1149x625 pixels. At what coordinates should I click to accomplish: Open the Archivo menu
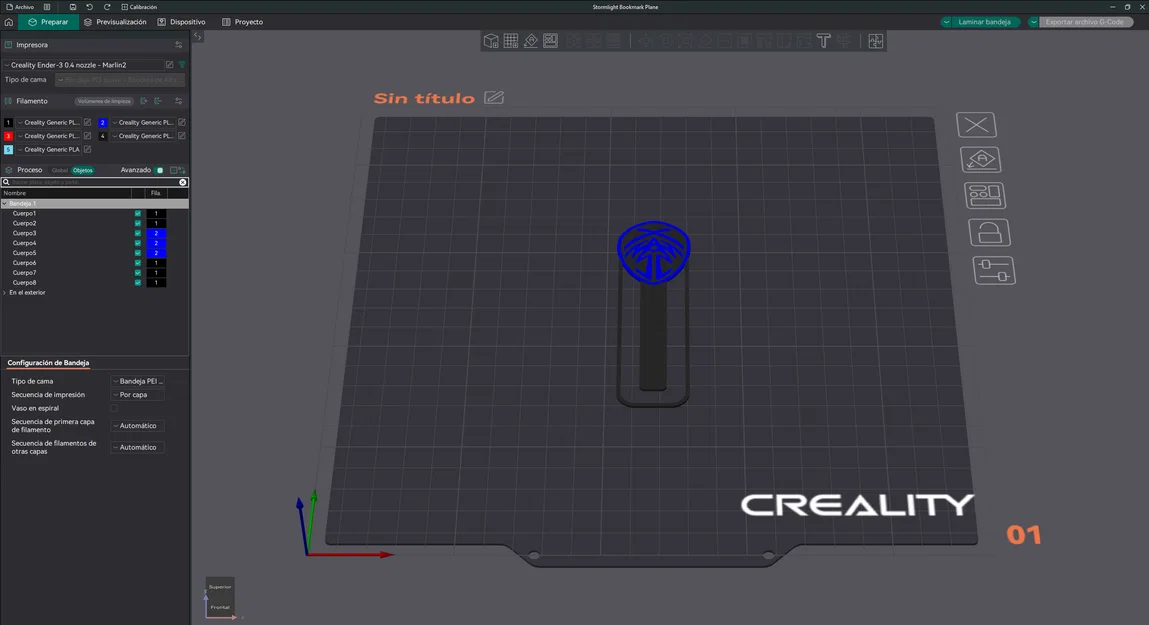20,7
